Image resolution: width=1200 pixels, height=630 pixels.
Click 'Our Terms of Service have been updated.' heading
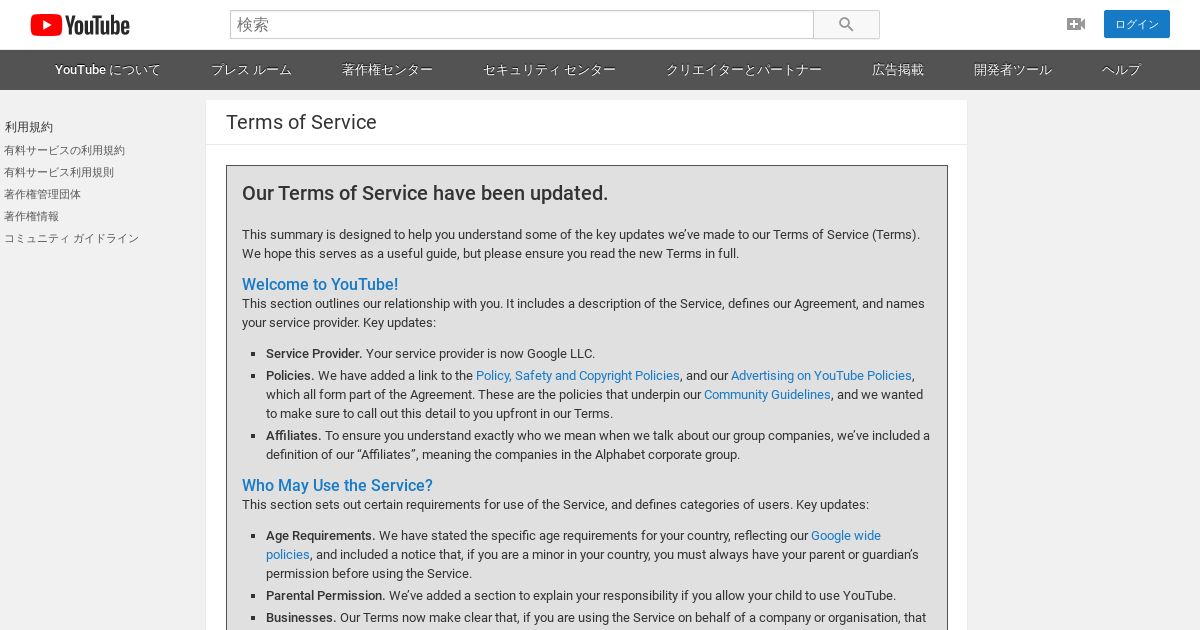point(425,193)
